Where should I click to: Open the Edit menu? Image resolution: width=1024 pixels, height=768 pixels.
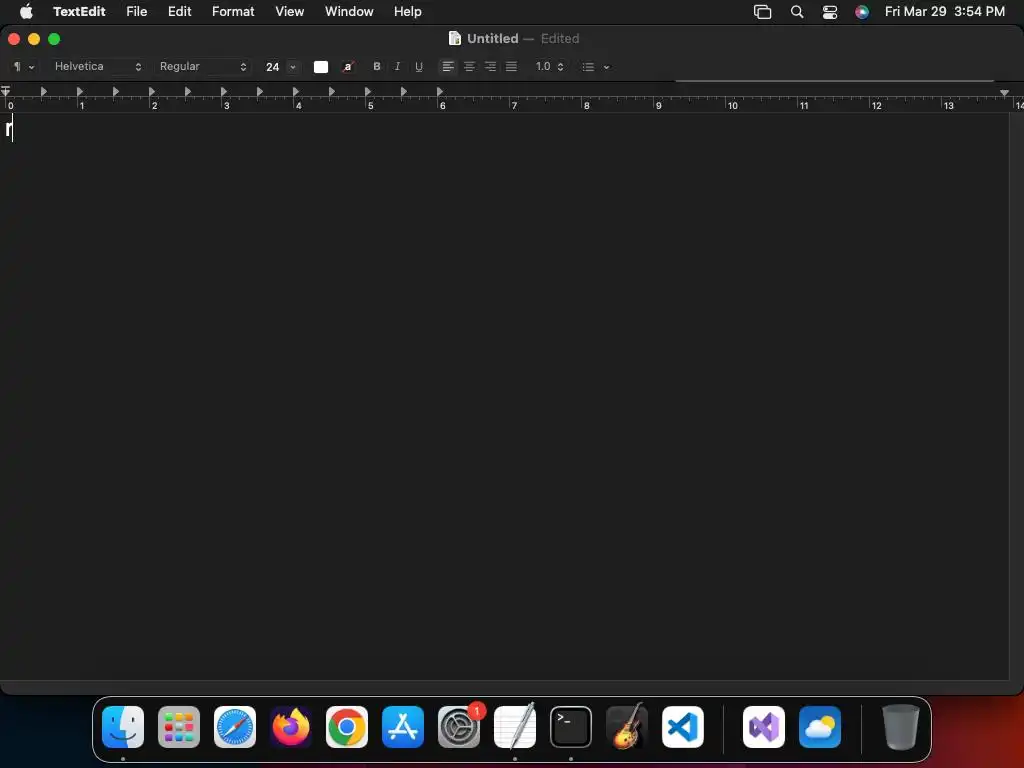pos(180,11)
